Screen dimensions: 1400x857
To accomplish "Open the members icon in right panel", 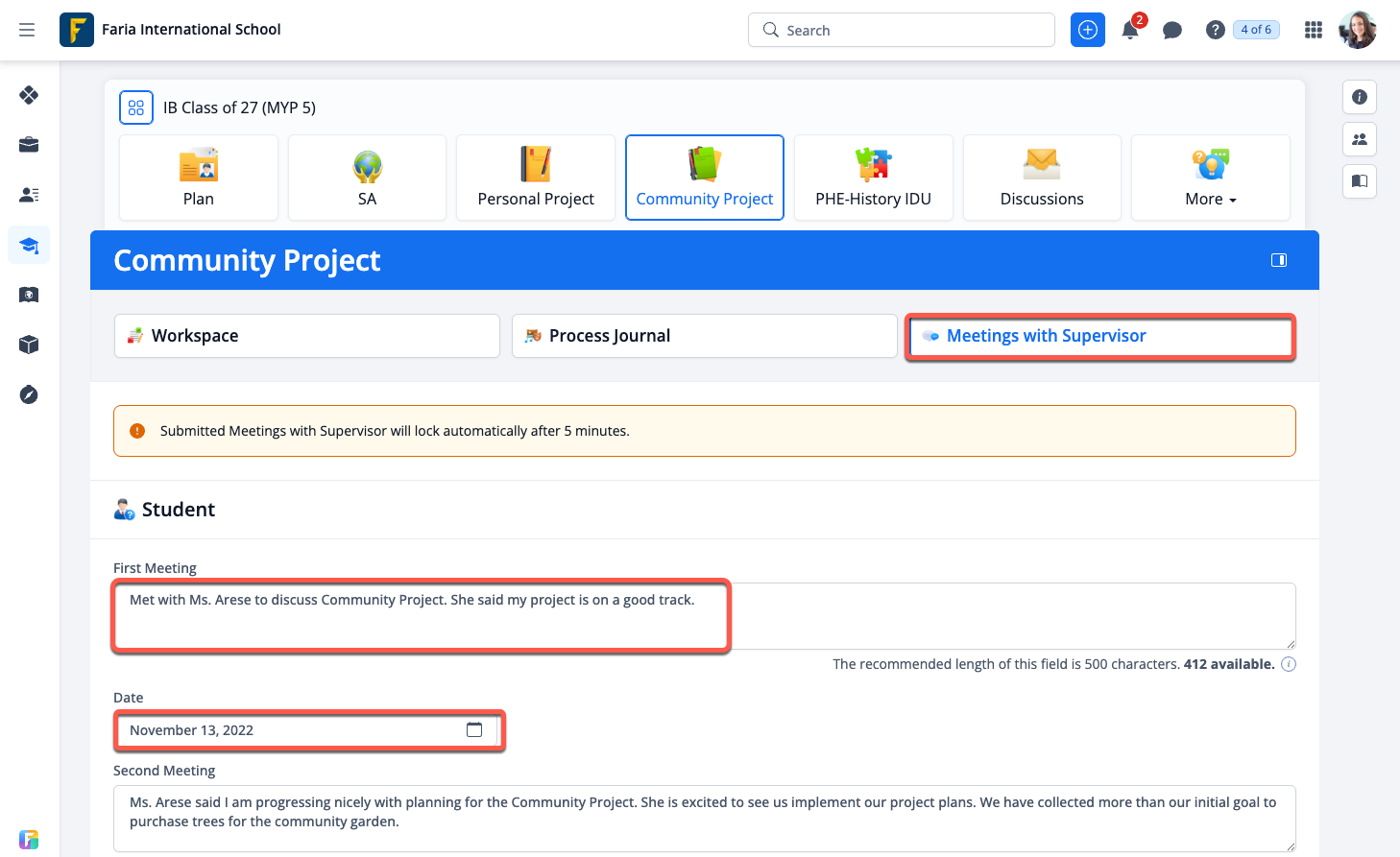I will coord(1359,139).
